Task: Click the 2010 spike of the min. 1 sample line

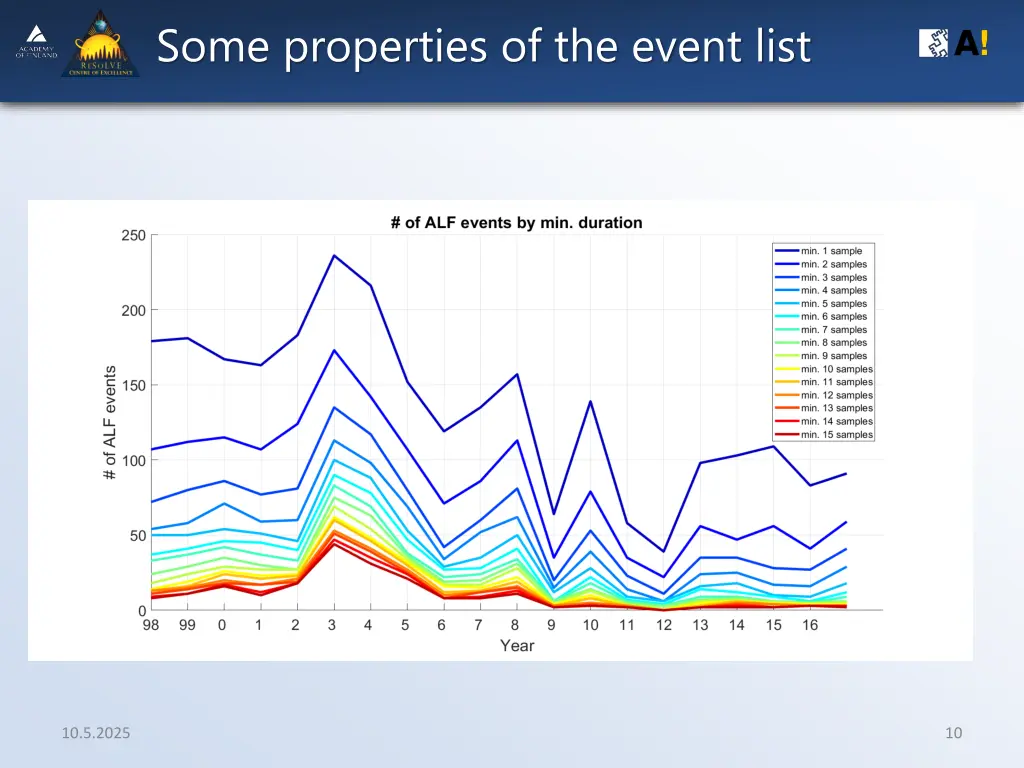Action: (x=590, y=401)
